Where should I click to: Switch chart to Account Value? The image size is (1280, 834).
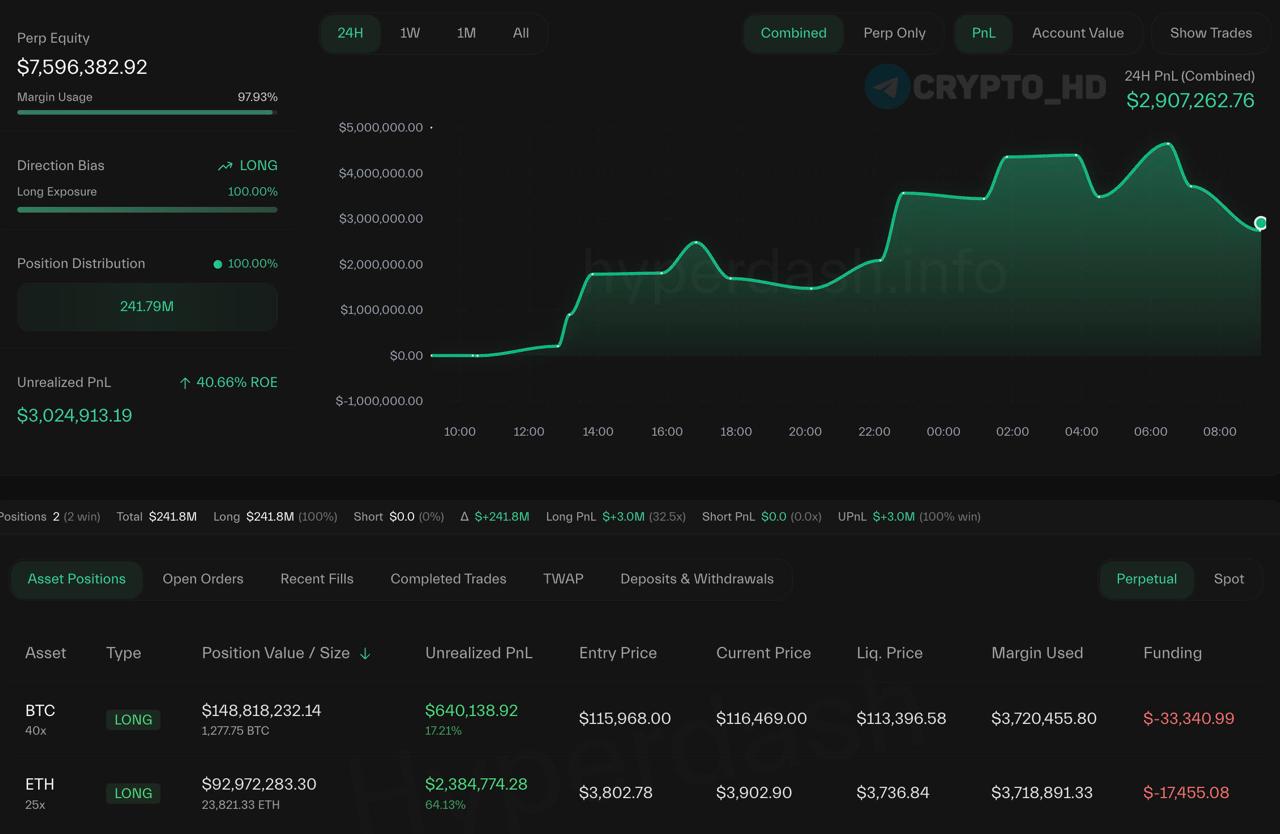(1078, 33)
